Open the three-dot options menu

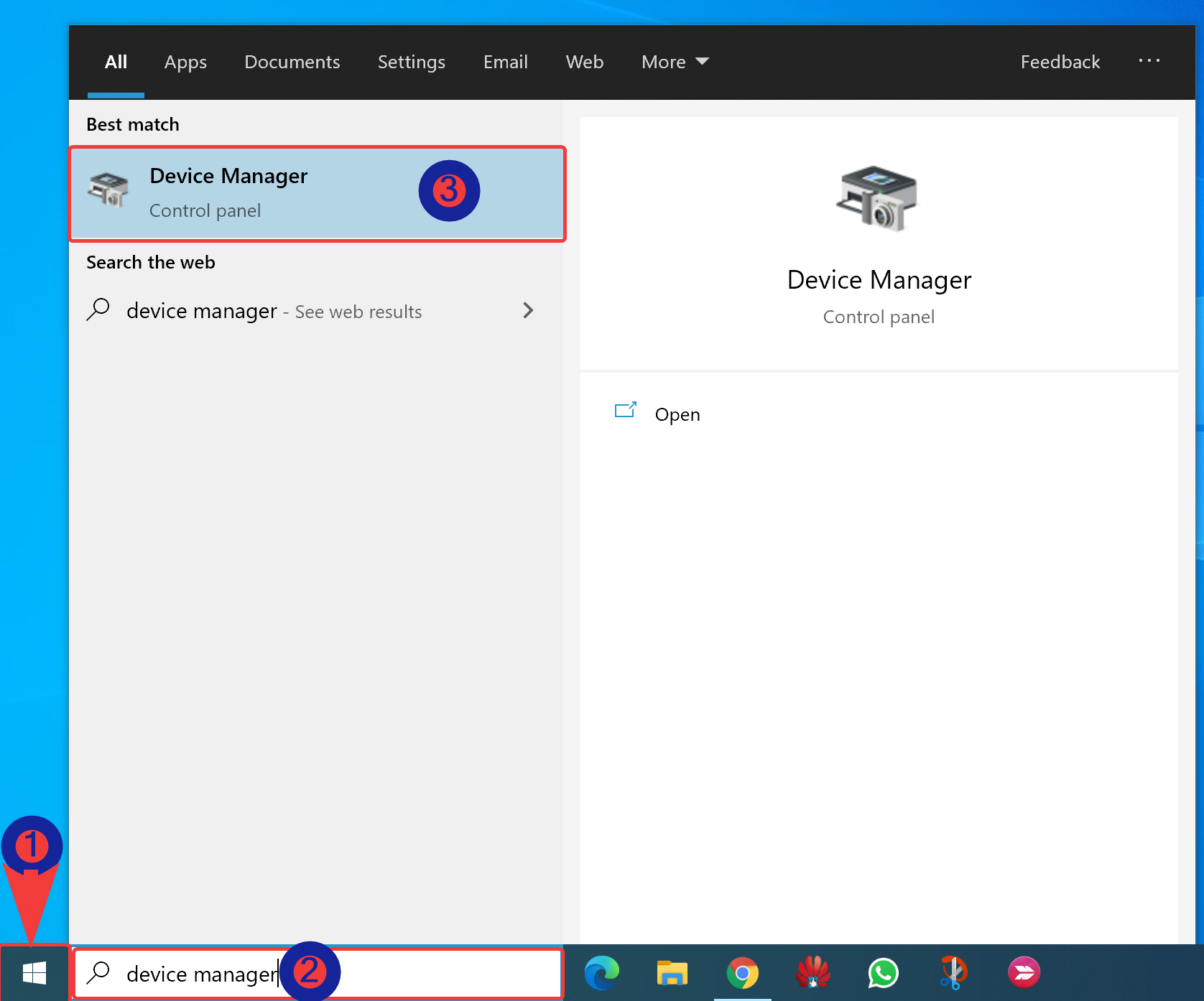(x=1149, y=61)
